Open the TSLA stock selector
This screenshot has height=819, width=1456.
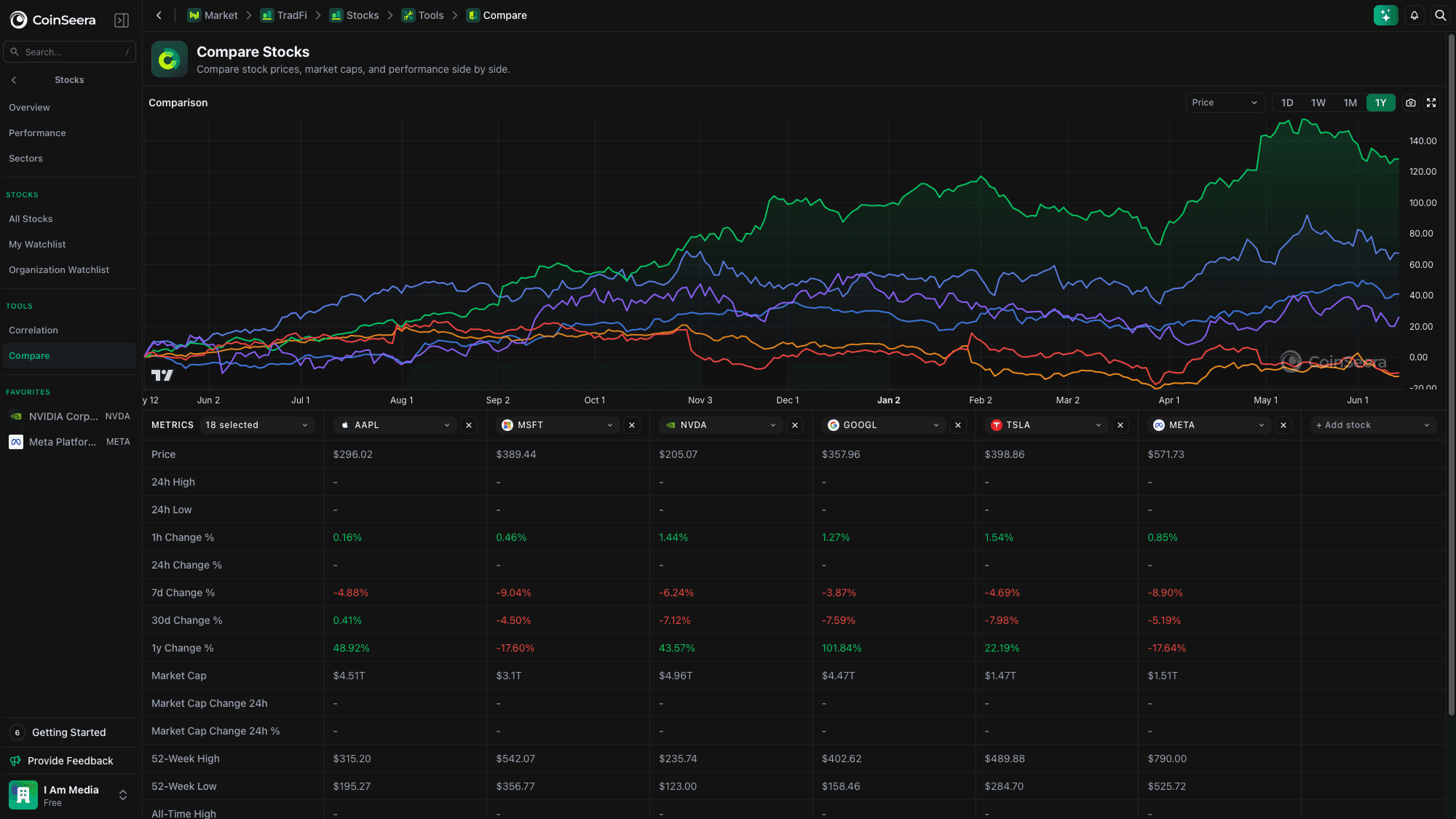tap(1047, 425)
